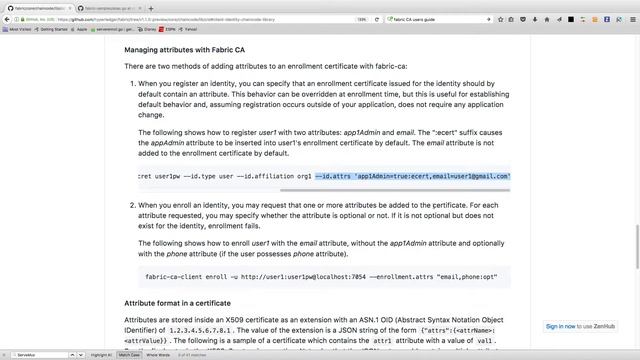Viewport: 640px width, 360px height.
Task: Save page to Pocket icon
Action: coord(523,20)
